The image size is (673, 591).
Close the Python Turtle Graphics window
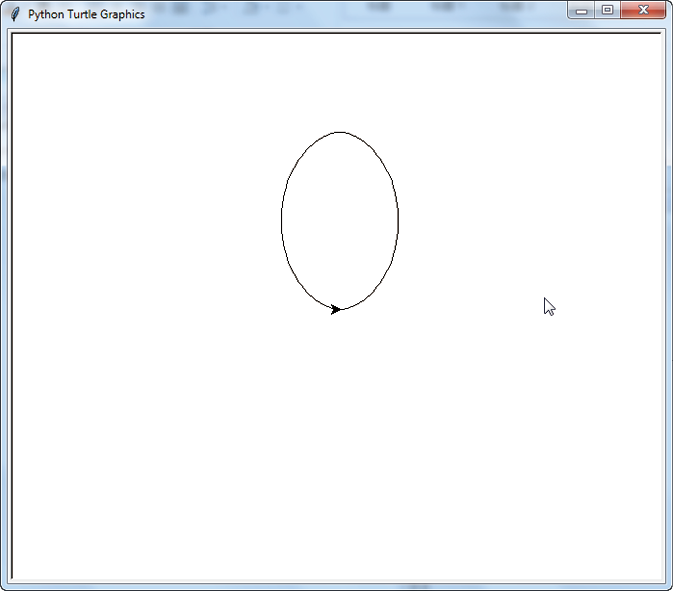(643, 10)
